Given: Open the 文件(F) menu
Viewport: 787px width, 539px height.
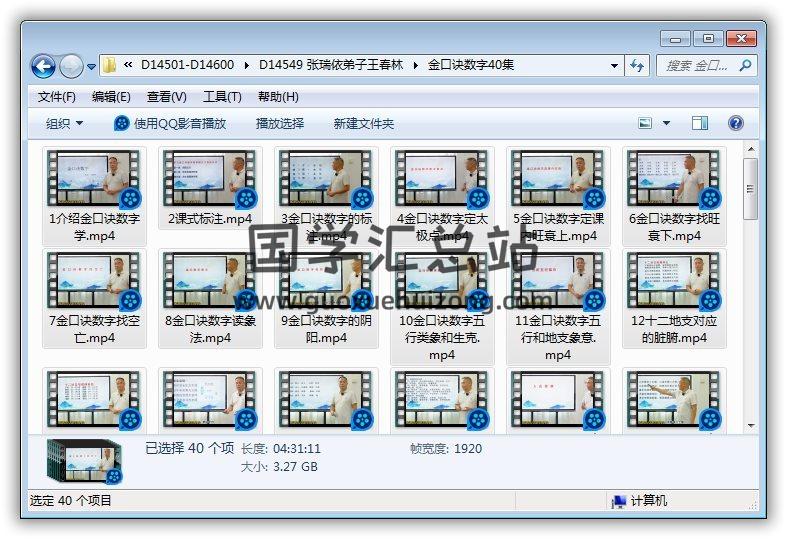Looking at the screenshot, I should (x=57, y=97).
